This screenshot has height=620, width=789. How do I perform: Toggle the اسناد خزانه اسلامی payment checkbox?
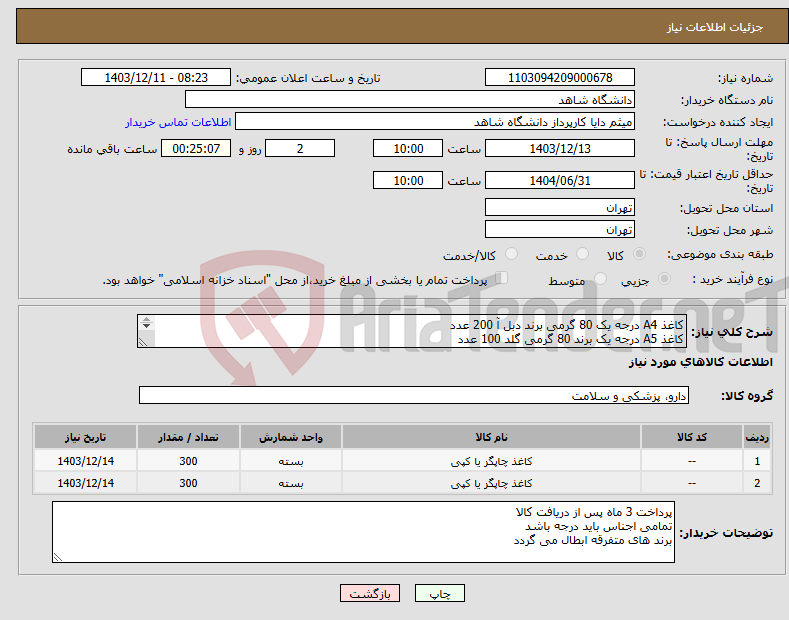click(502, 278)
